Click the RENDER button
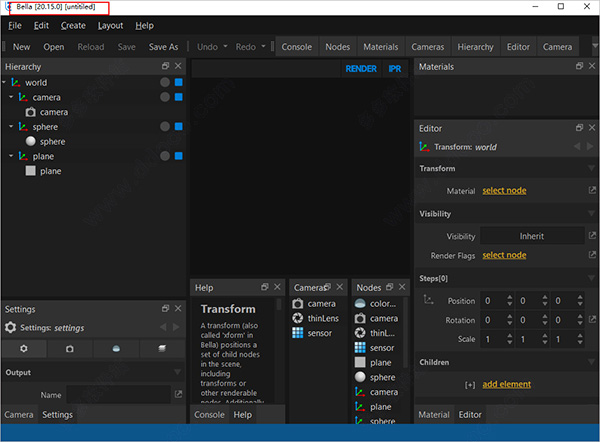This screenshot has height=442, width=600. tap(361, 69)
